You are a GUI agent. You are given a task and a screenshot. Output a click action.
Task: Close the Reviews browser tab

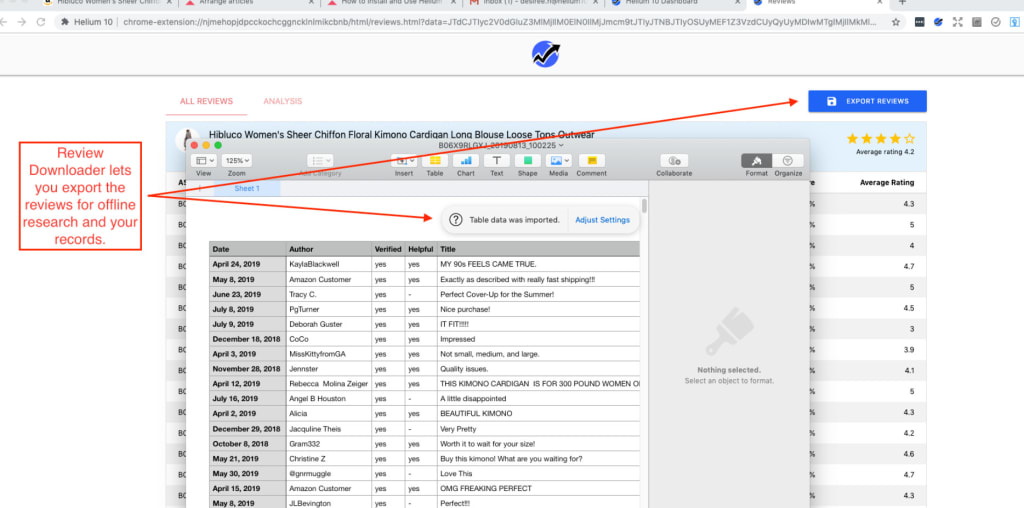click(880, 3)
